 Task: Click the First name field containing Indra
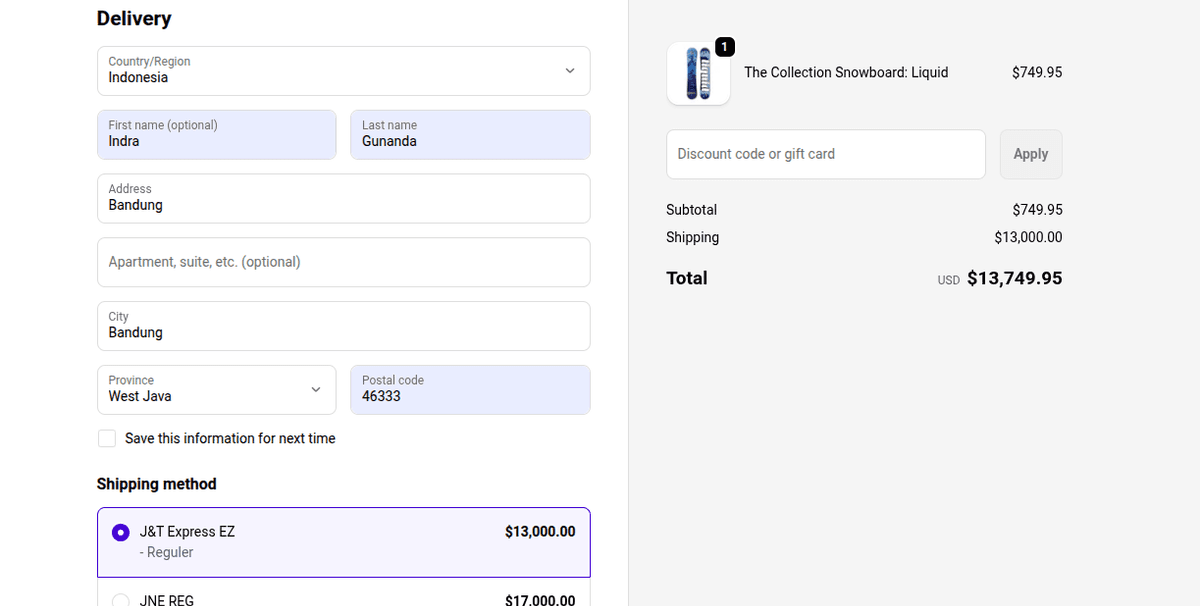pos(216,135)
